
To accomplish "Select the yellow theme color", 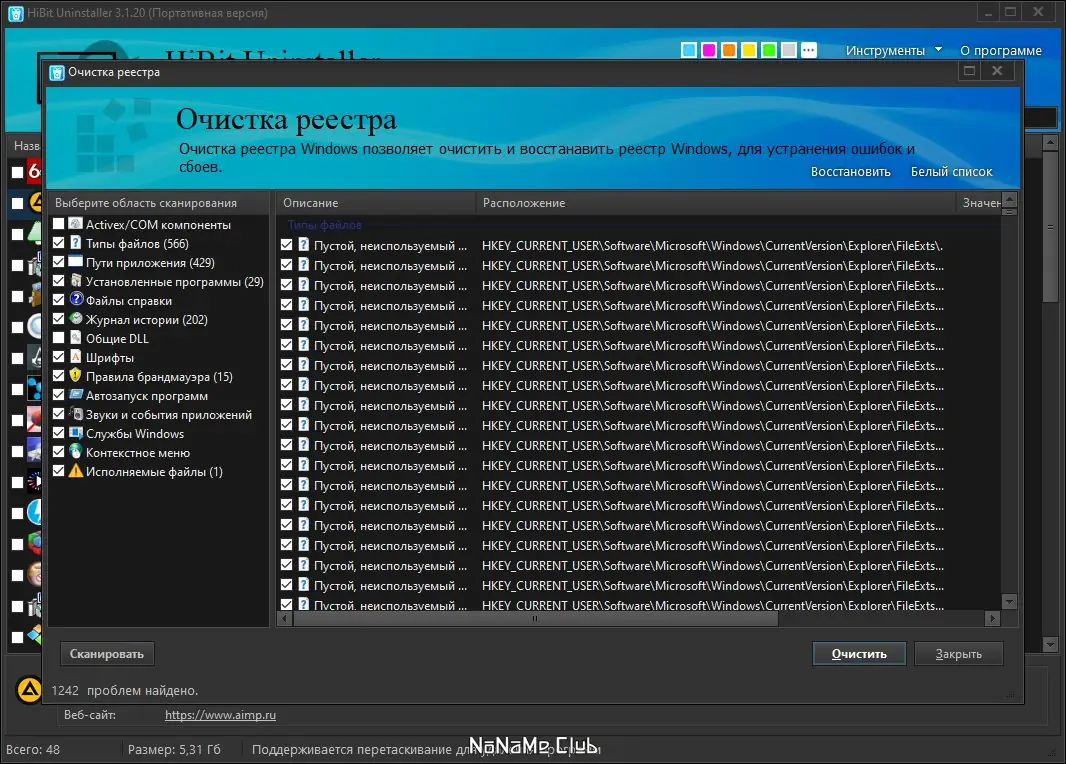I will point(749,50).
